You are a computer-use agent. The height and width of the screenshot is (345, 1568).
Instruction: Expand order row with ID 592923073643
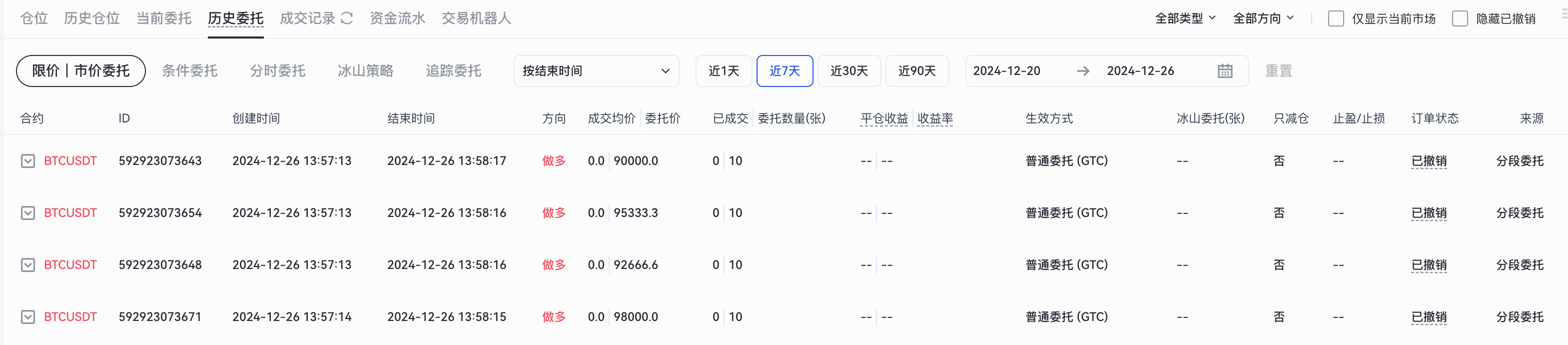(28, 161)
